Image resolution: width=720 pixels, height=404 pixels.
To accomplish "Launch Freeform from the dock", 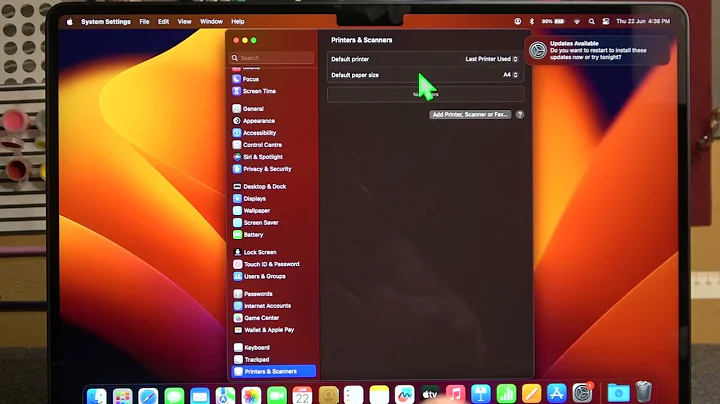I will pos(405,395).
